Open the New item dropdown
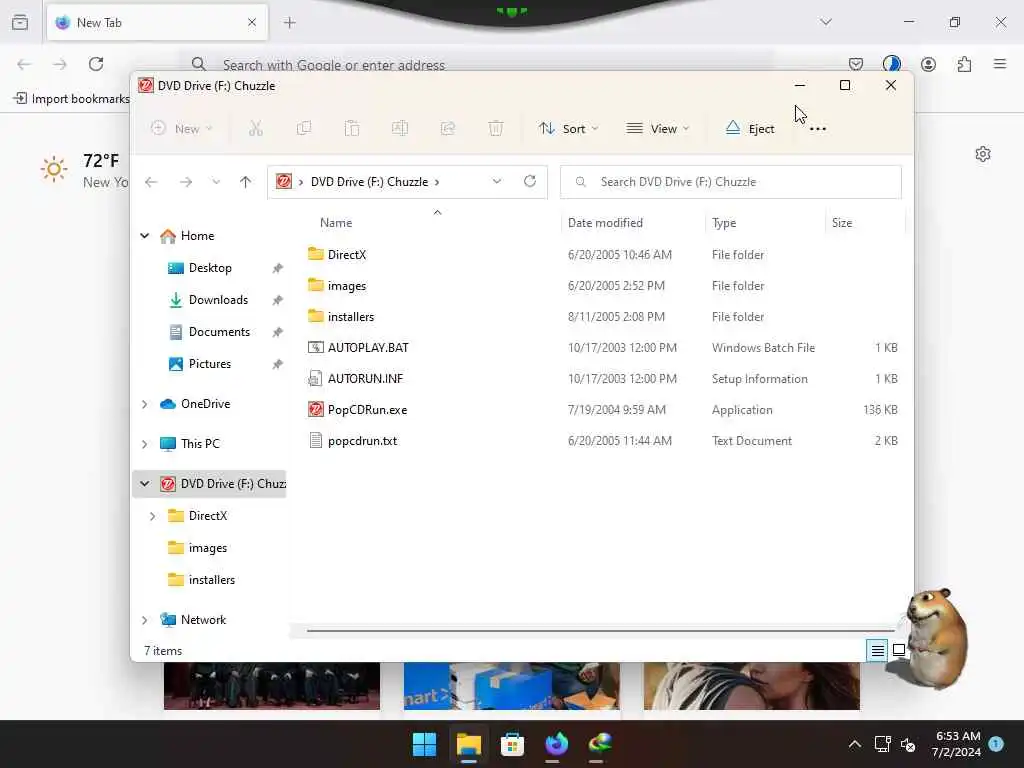Screen dimensions: 1024x768 182,129
